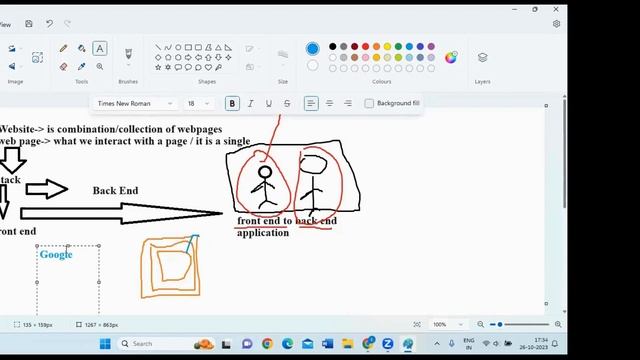The image size is (640, 360).
Task: Pick the green colour swatch
Action: [398, 47]
